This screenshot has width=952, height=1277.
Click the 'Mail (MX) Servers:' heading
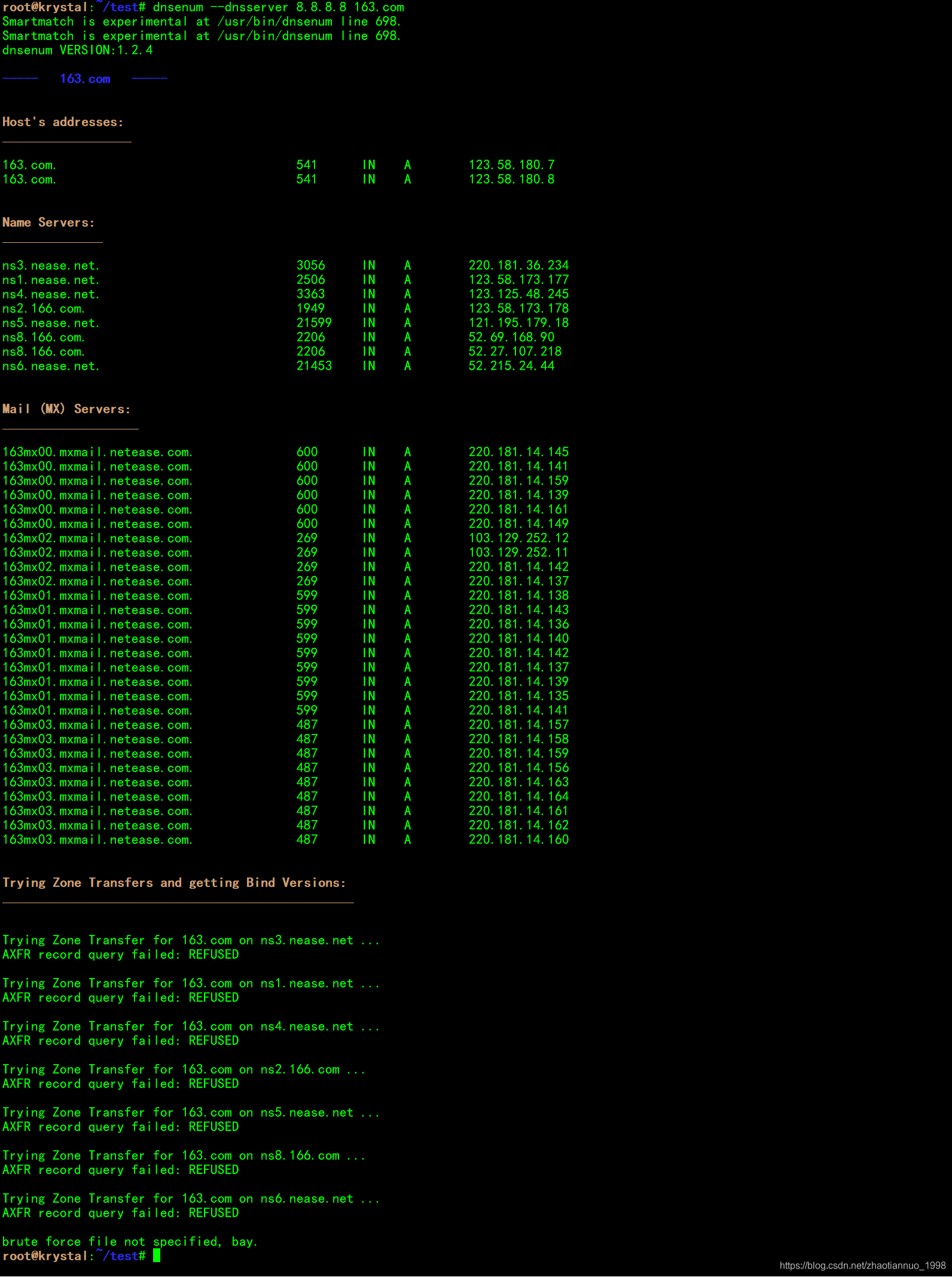pyautogui.click(x=66, y=409)
